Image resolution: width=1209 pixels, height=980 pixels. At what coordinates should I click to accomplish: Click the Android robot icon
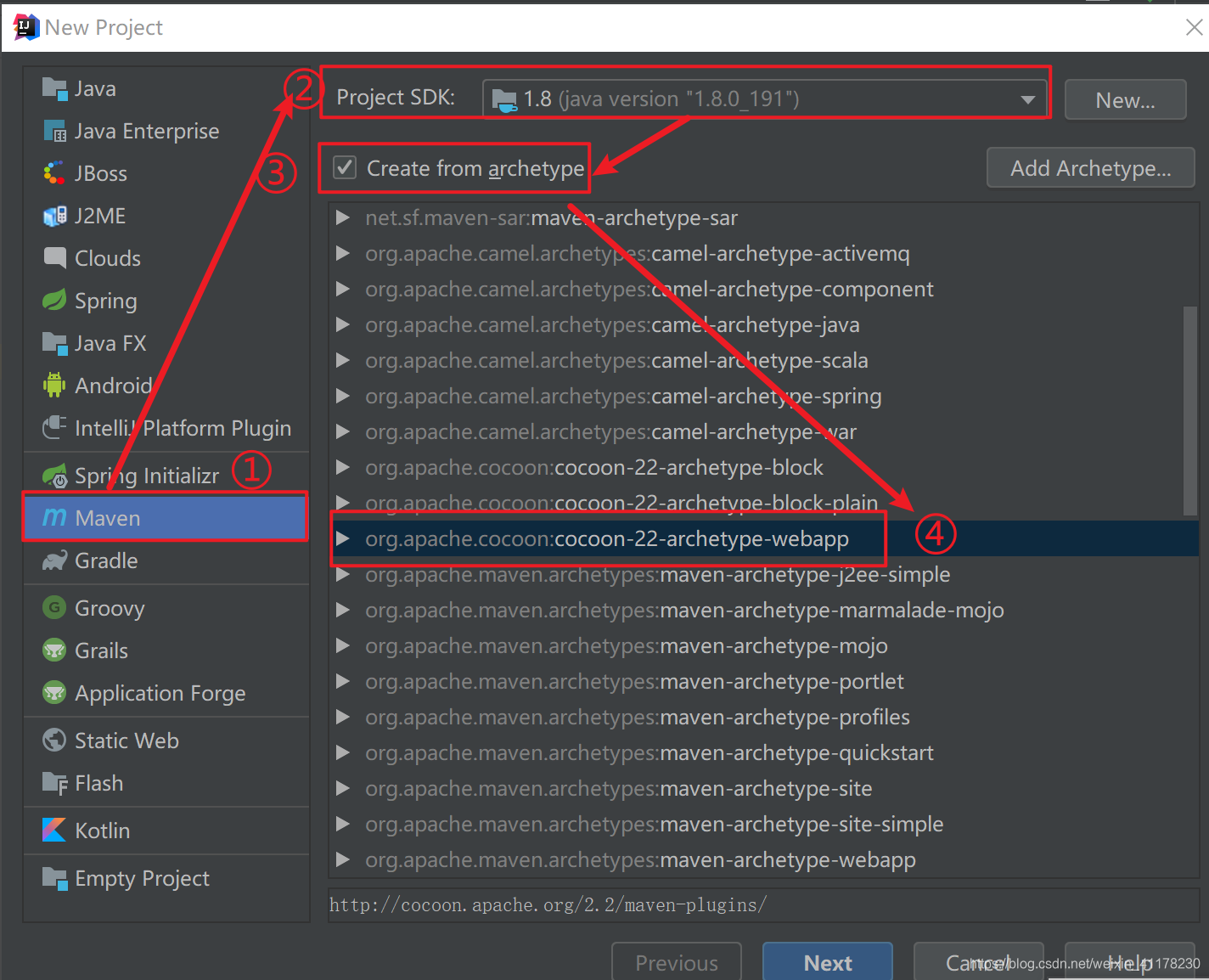tap(54, 386)
